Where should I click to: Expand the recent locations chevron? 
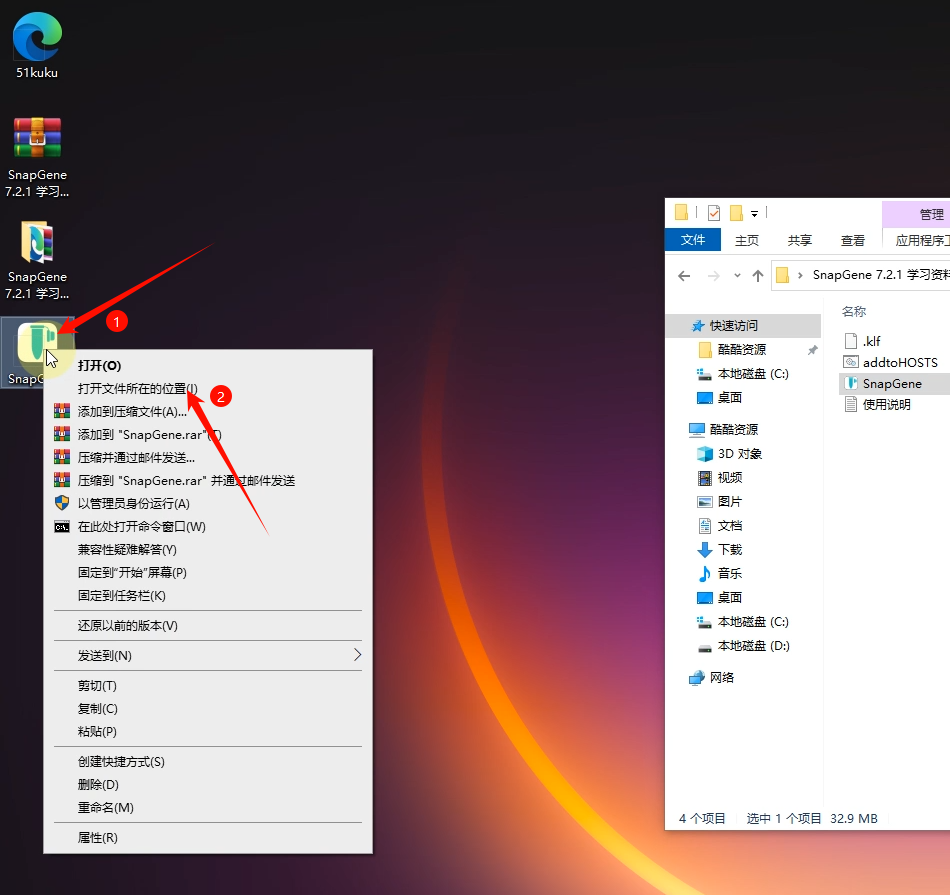pos(737,276)
